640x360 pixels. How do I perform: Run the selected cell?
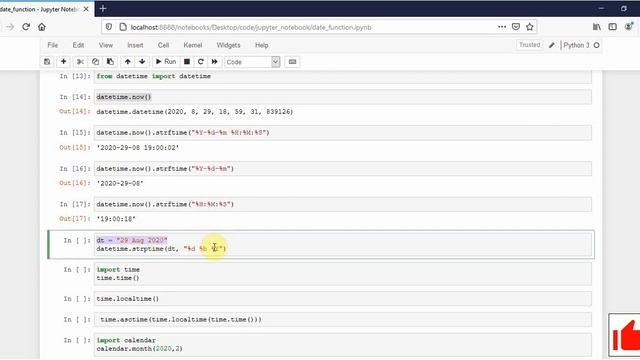click(x=166, y=62)
